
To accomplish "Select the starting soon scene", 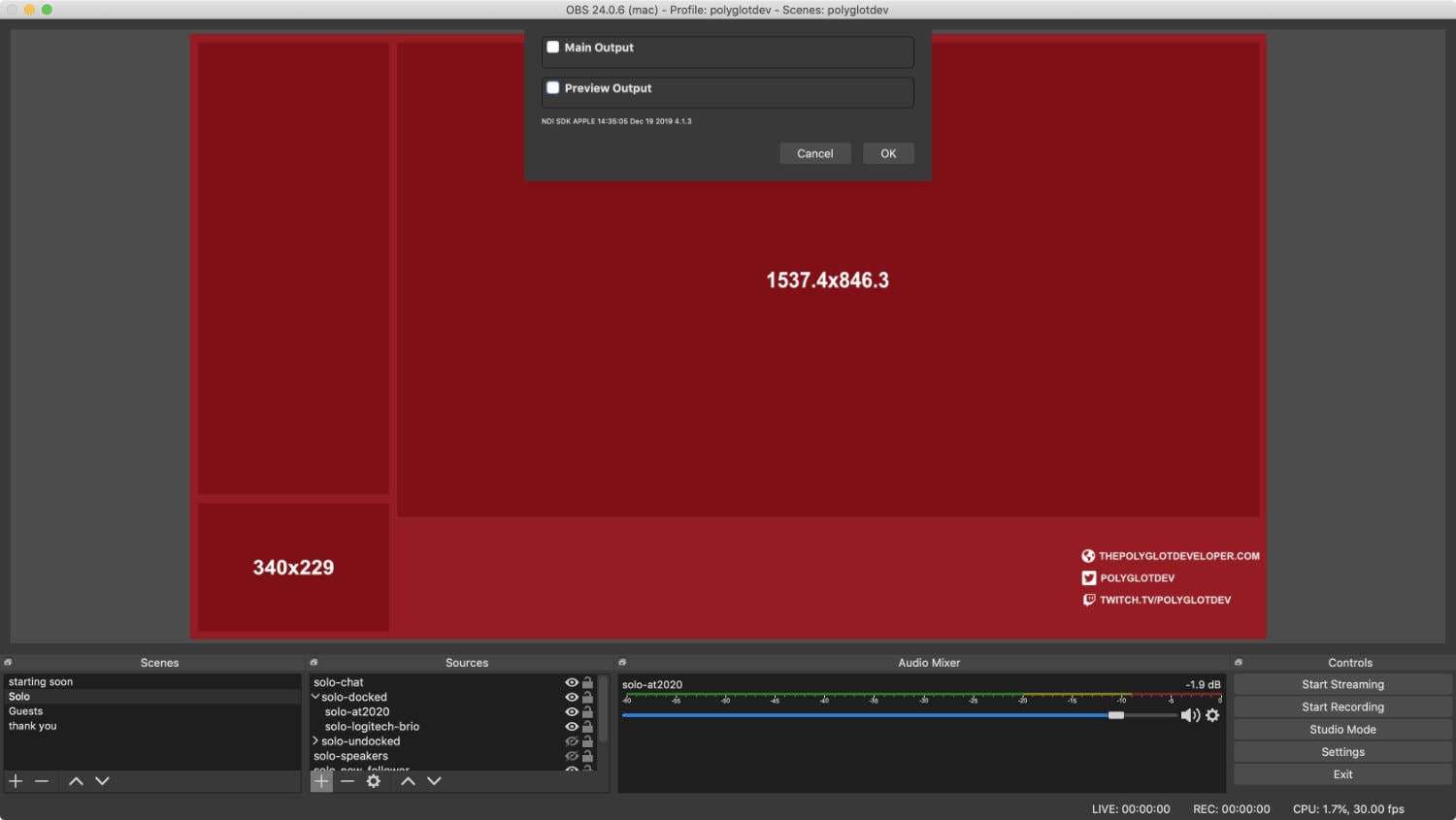I will tap(152, 682).
